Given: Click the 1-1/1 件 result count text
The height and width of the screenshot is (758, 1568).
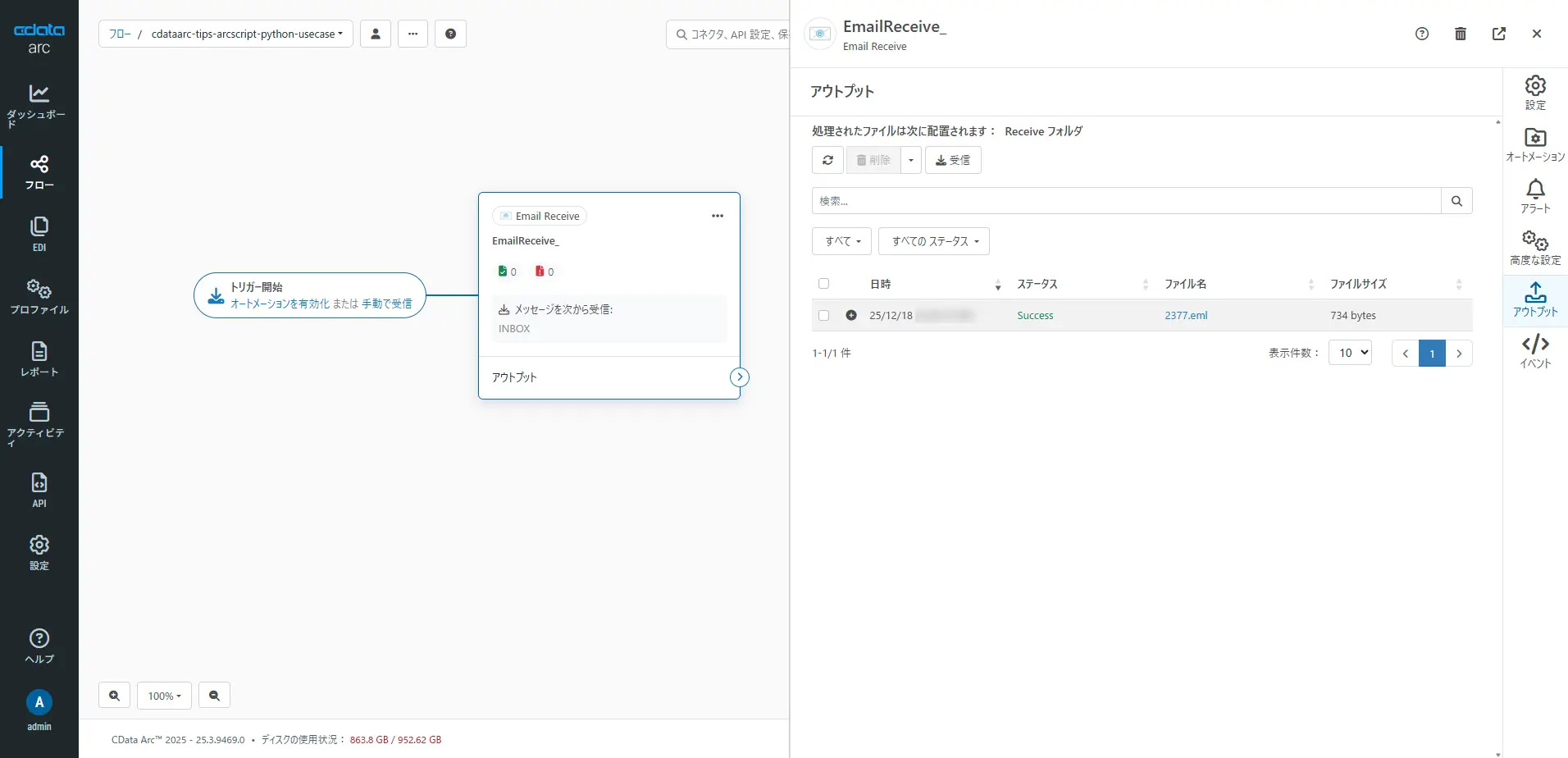Looking at the screenshot, I should [x=832, y=353].
